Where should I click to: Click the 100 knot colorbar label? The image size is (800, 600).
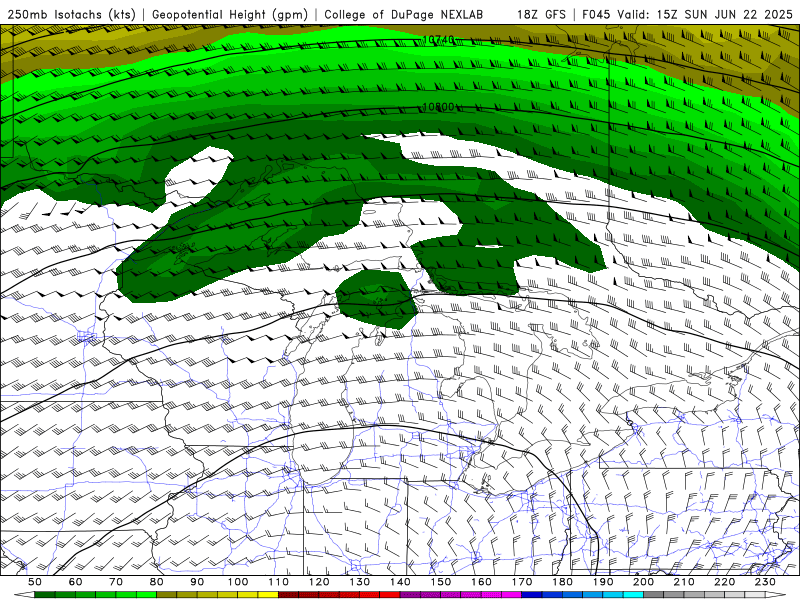click(238, 582)
